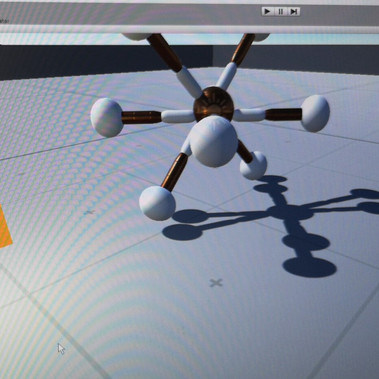The height and width of the screenshot is (379, 379).
Task: Click the copper rod on the right arm
Action: [x=283, y=114]
